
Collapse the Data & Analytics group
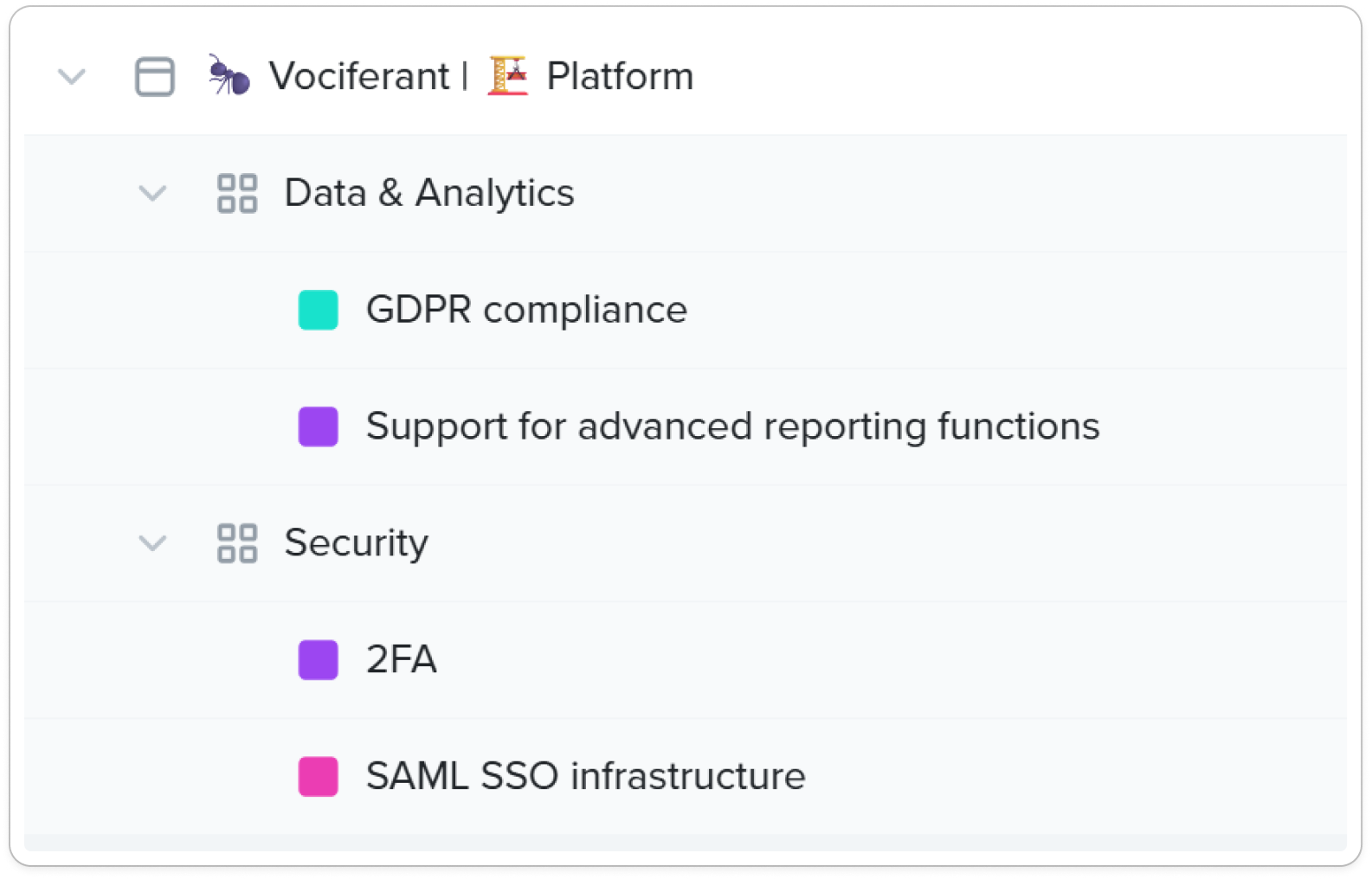pos(152,193)
